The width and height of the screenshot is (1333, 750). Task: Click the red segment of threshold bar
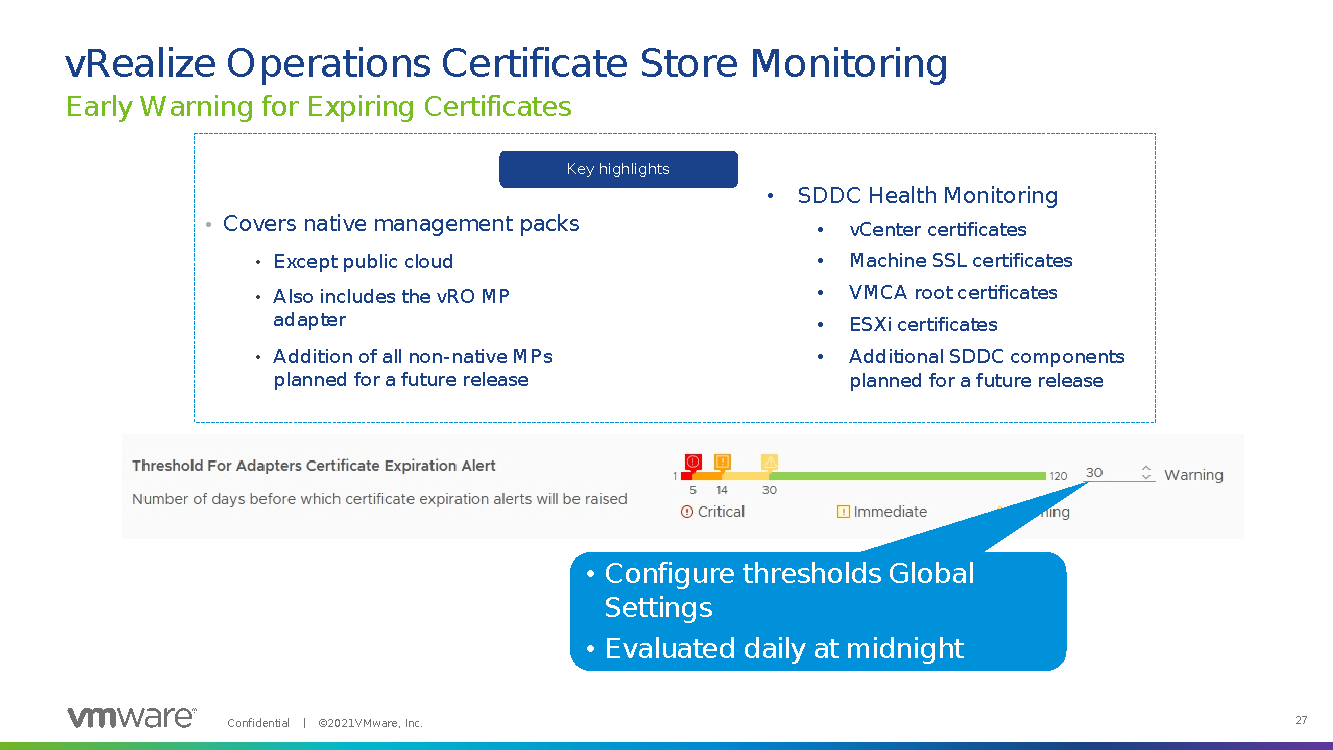coord(687,476)
